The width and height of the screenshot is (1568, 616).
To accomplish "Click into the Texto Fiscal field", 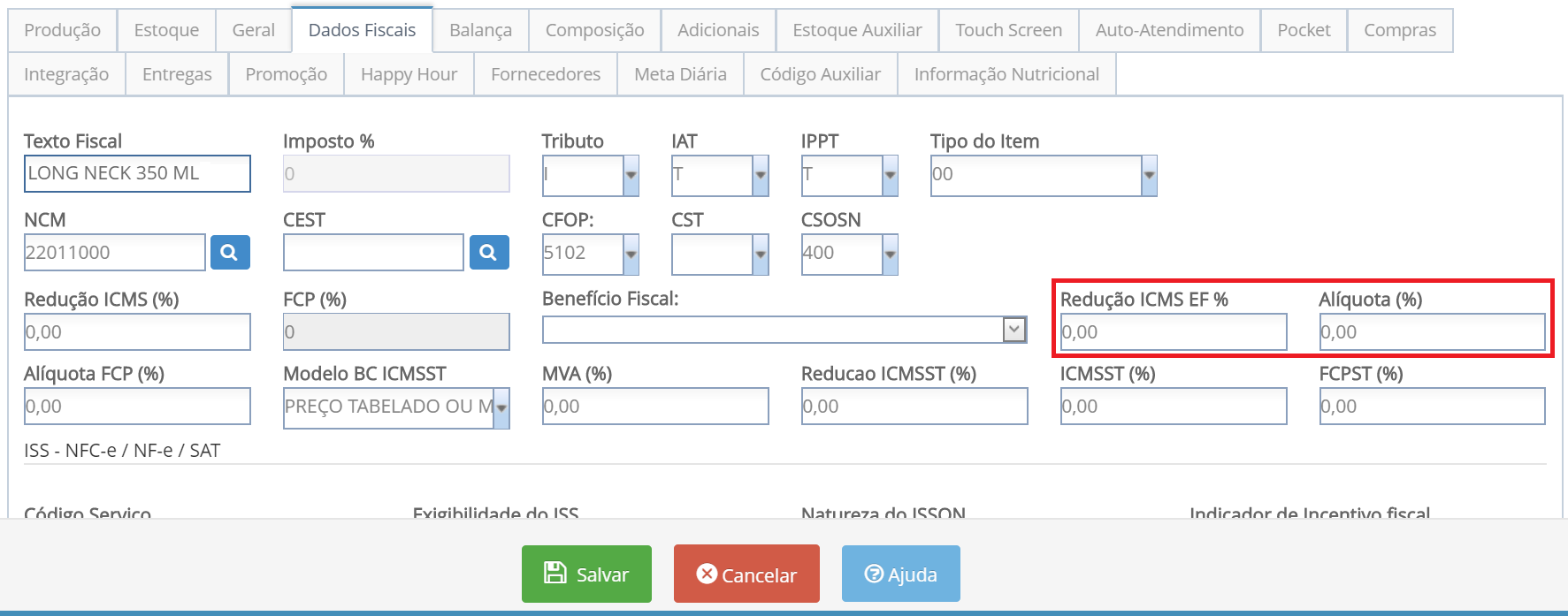I will [x=137, y=173].
